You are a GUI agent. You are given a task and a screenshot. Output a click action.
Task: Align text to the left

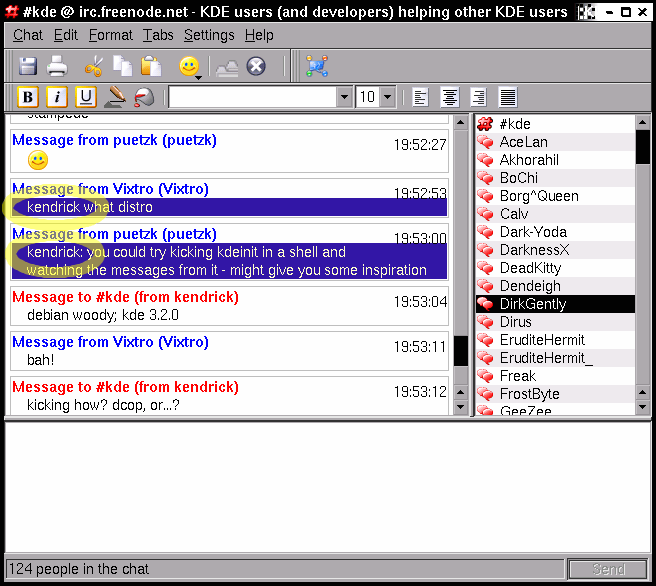pyautogui.click(x=421, y=97)
